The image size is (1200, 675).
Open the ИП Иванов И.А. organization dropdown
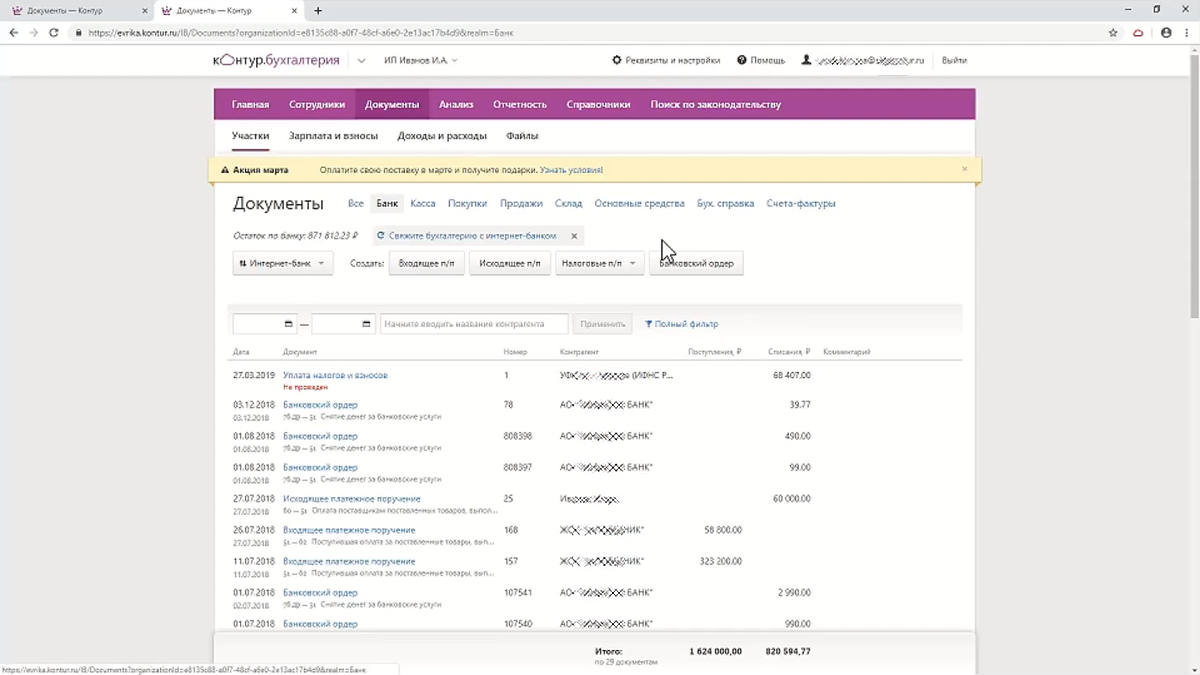coord(421,61)
